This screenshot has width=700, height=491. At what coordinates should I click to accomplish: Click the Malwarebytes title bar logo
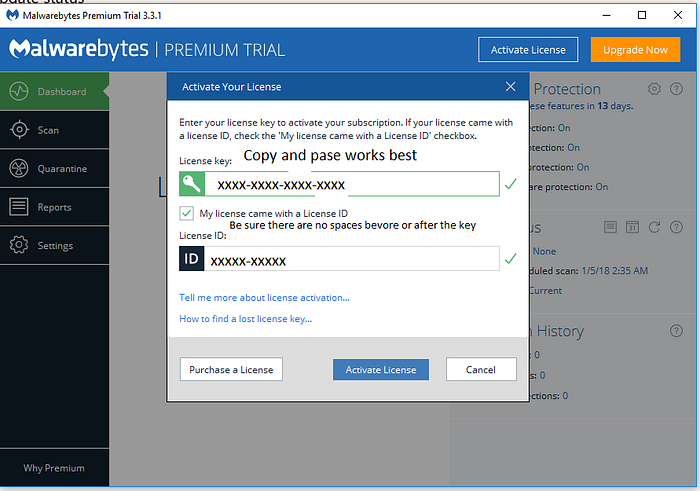click(12, 15)
